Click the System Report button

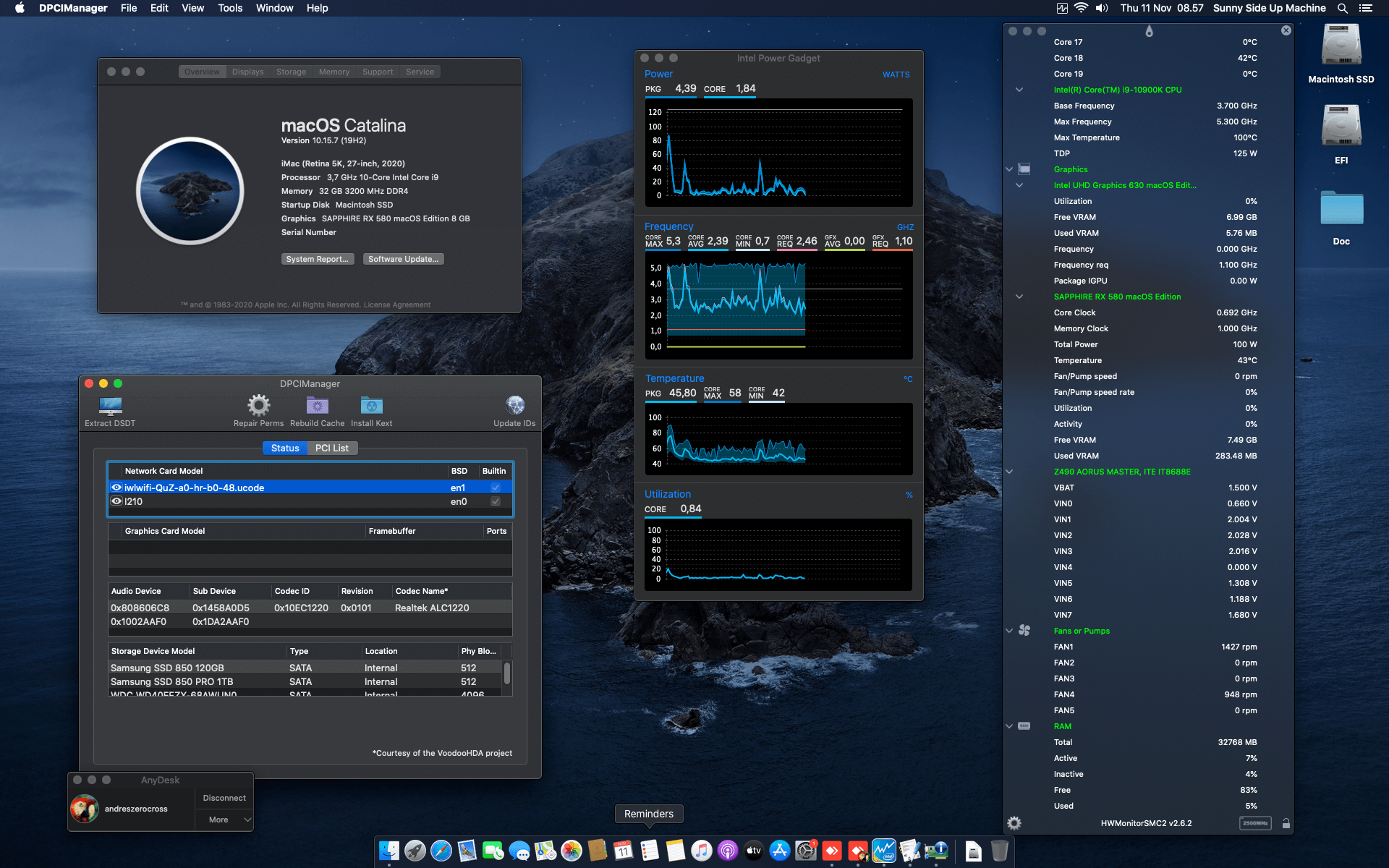pos(317,259)
